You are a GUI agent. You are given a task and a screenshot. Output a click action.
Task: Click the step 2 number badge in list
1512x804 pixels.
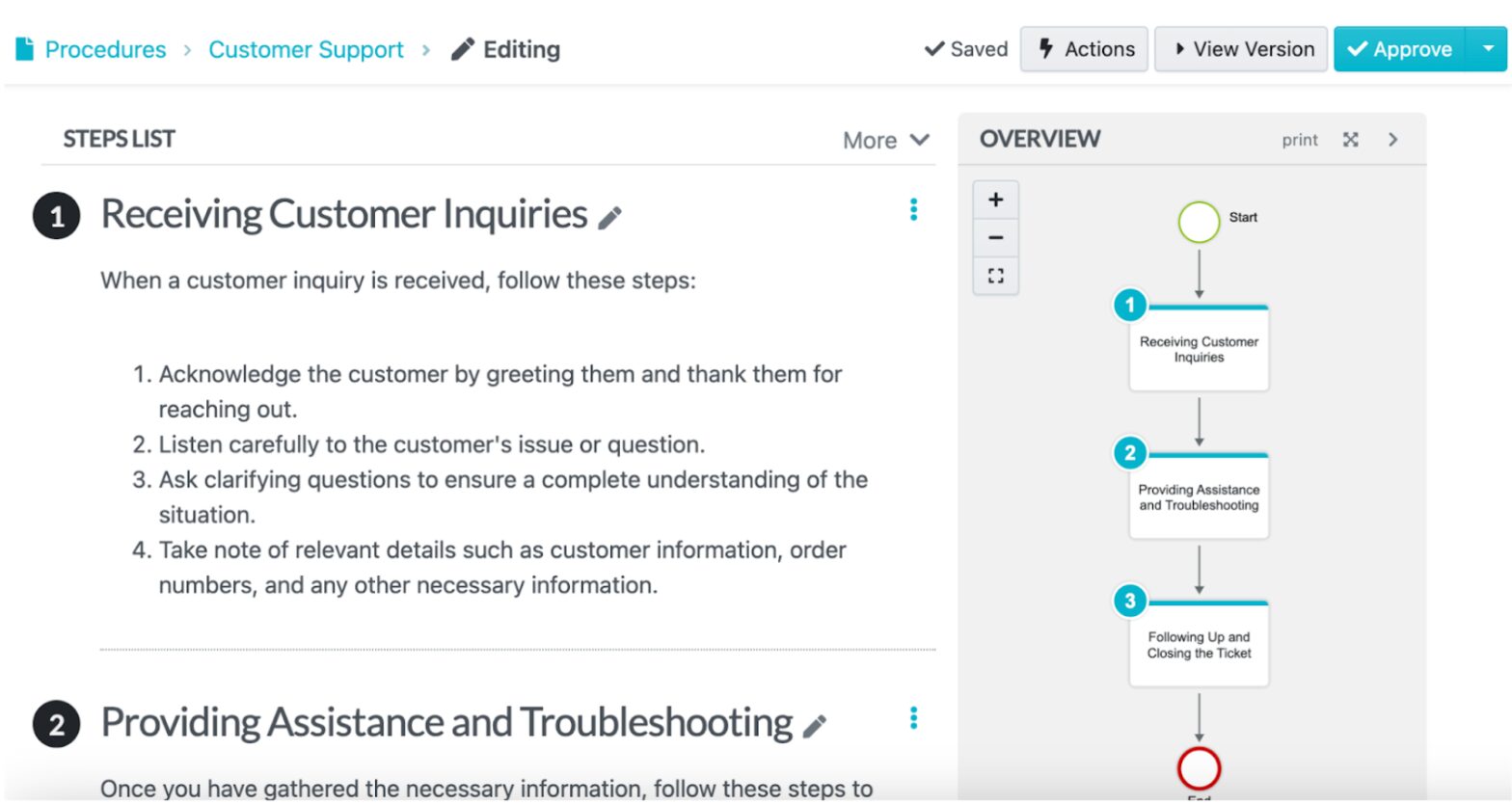57,724
